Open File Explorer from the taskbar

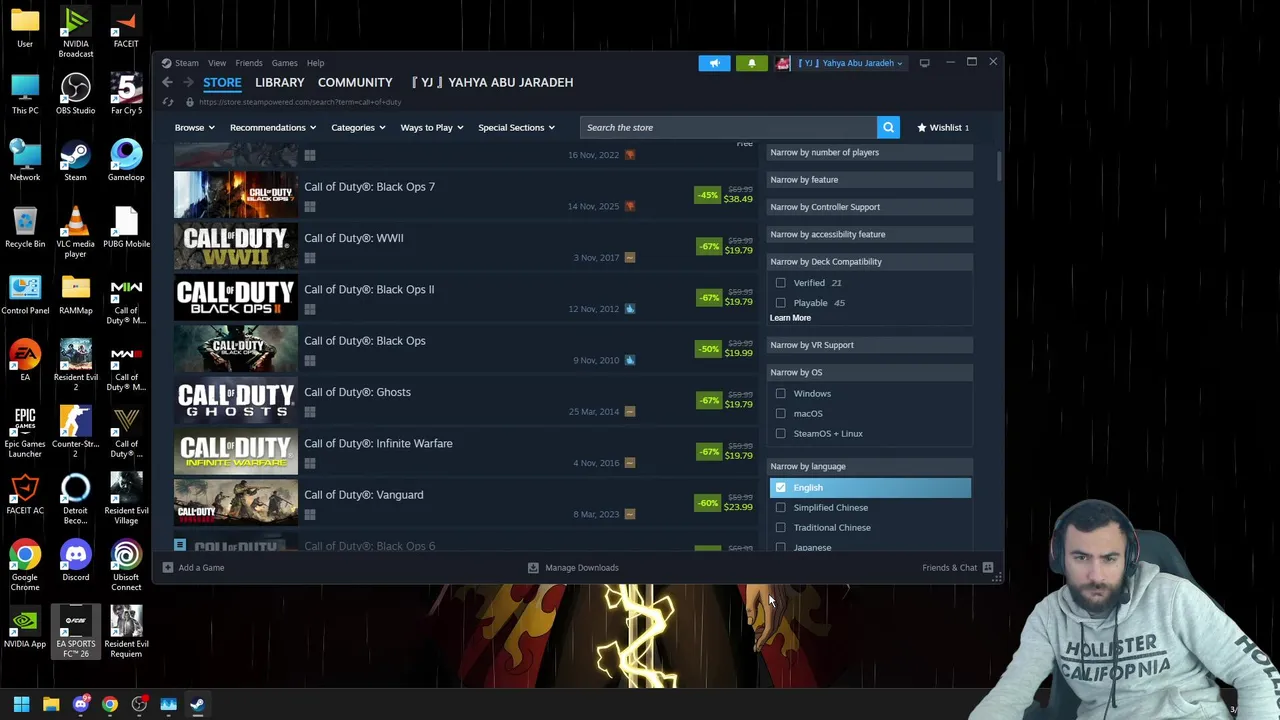click(51, 704)
